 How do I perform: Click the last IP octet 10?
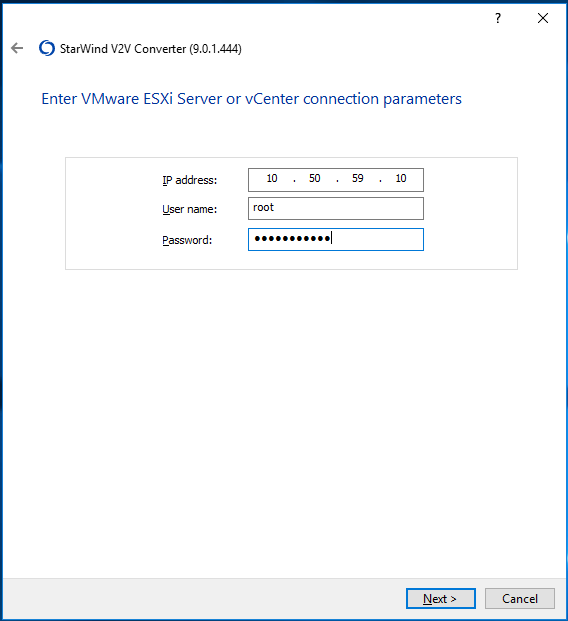coord(401,179)
